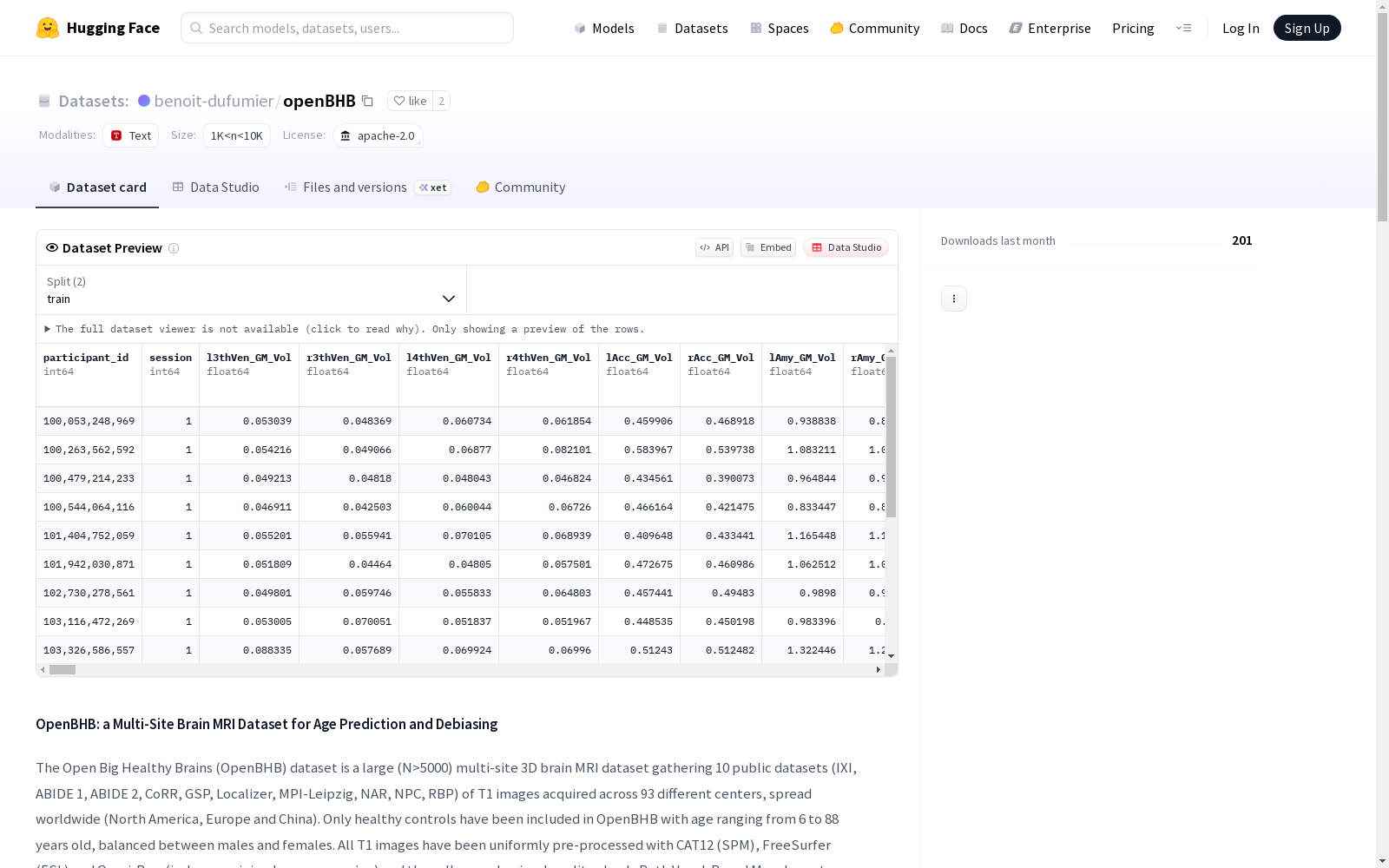Select participant cell 100,053,248,969
Image resolution: width=1389 pixels, height=868 pixels.
pos(89,421)
